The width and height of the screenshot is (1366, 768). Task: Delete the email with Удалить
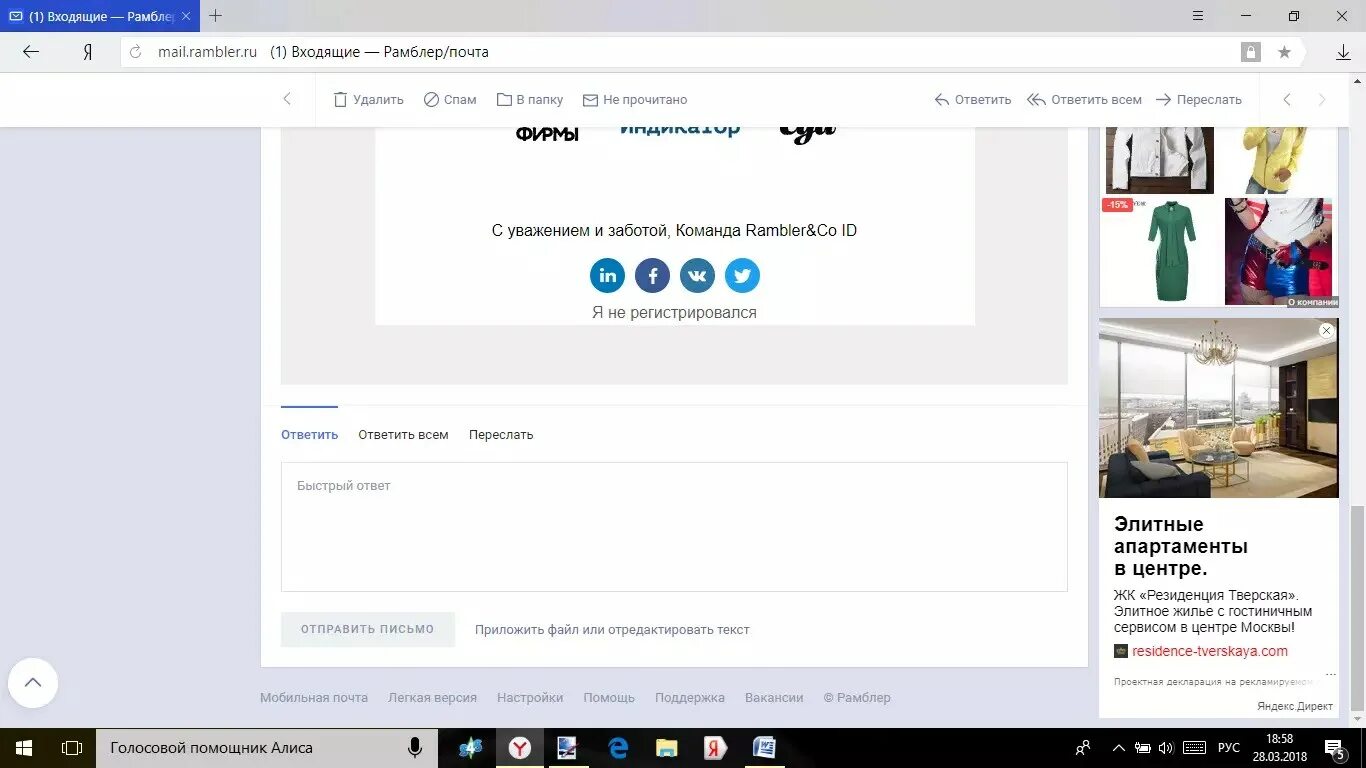(x=368, y=100)
